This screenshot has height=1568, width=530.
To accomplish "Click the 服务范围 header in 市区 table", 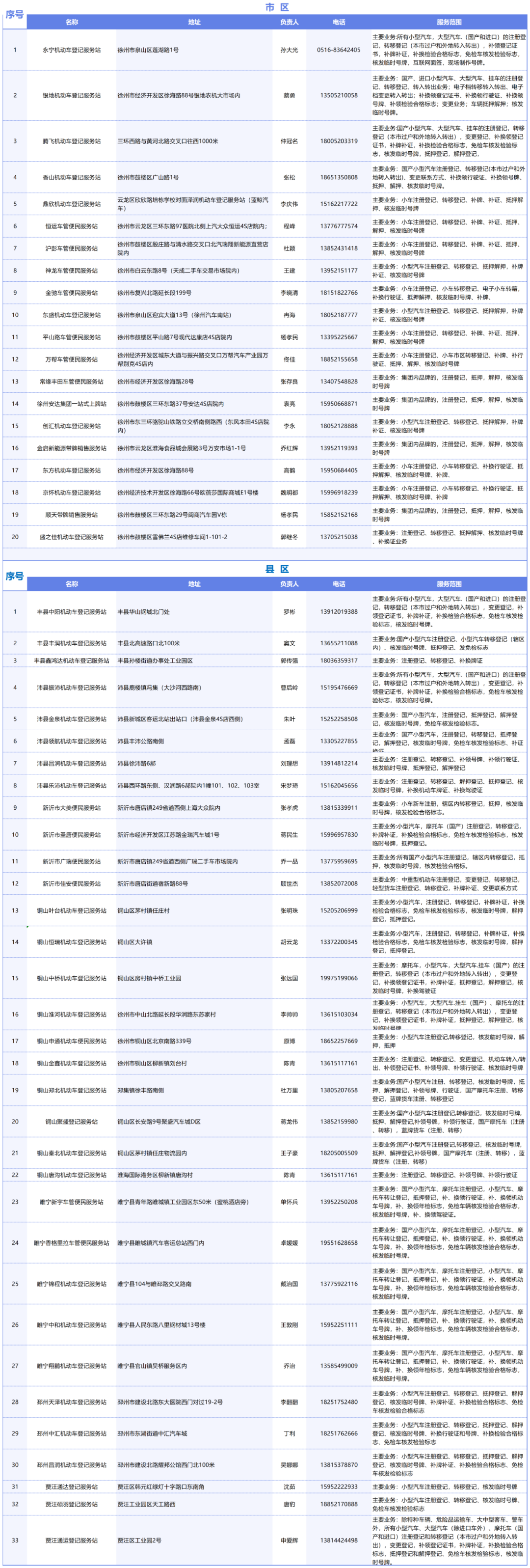I will pyautogui.click(x=449, y=22).
